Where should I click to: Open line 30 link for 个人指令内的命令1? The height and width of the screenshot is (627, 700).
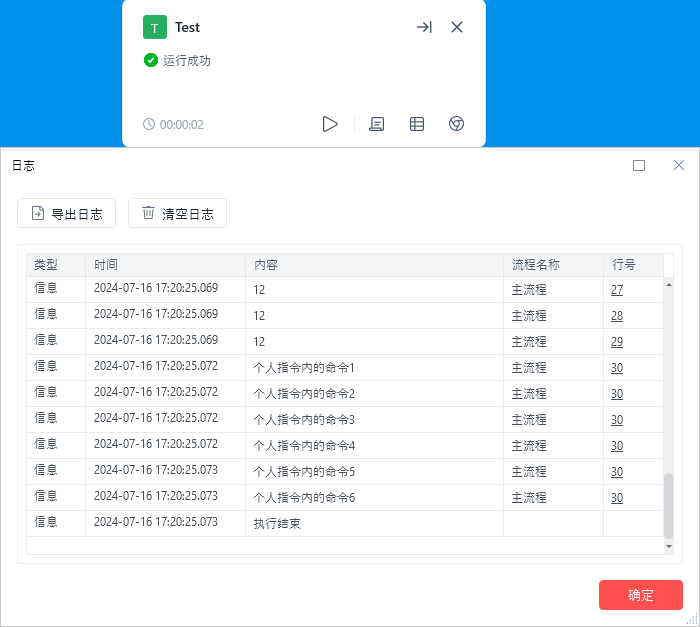(x=617, y=368)
